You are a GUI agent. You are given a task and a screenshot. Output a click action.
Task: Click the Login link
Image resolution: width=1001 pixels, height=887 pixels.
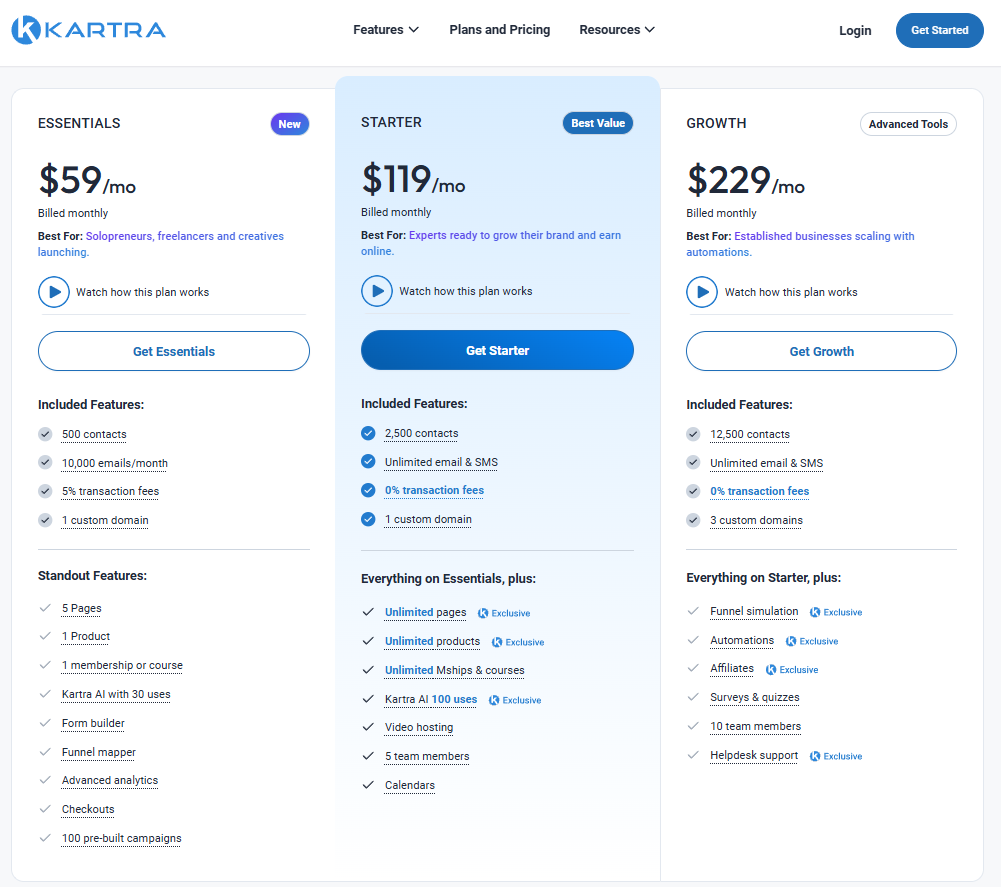tap(855, 30)
